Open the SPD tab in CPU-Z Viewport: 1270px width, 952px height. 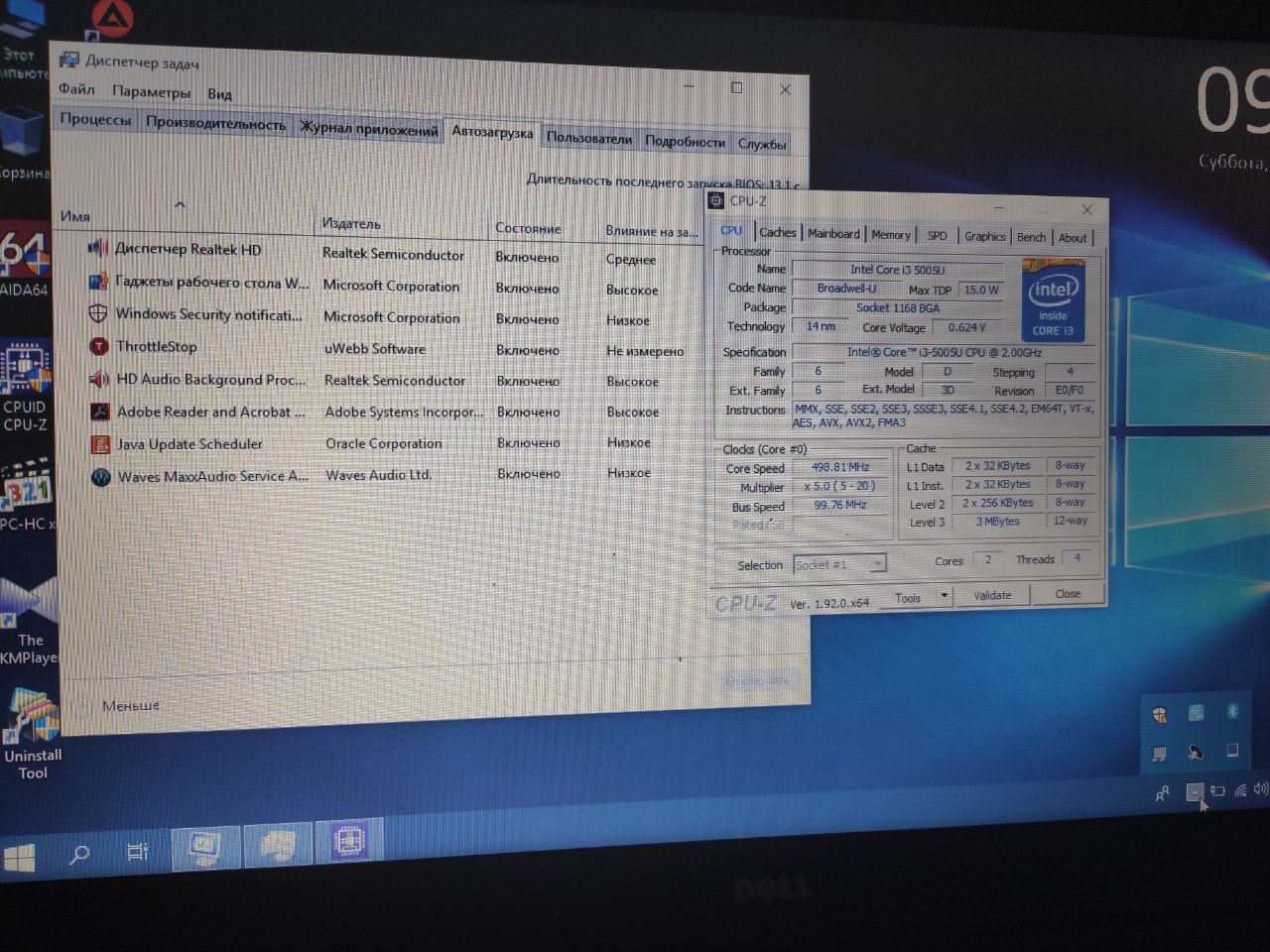(x=937, y=236)
